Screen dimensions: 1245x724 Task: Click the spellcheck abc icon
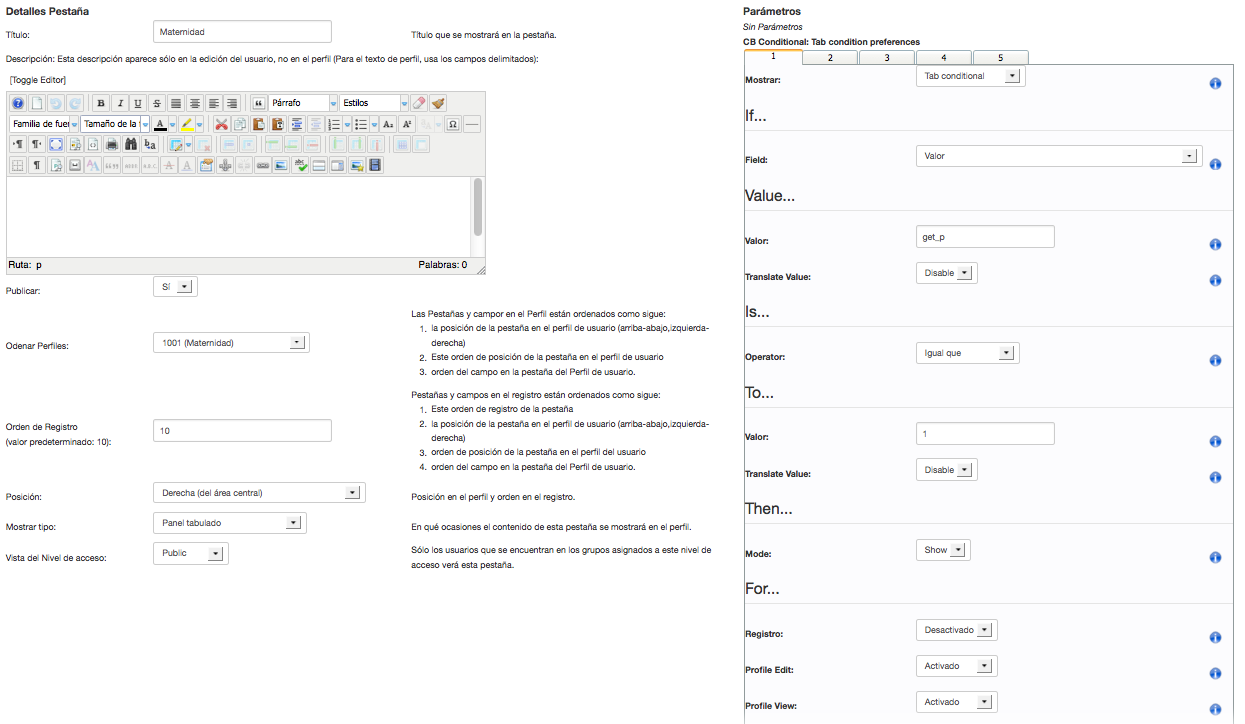click(x=301, y=165)
